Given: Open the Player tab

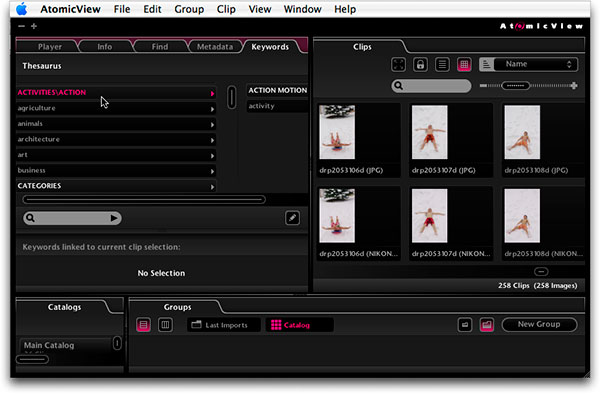Looking at the screenshot, I should pyautogui.click(x=50, y=47).
